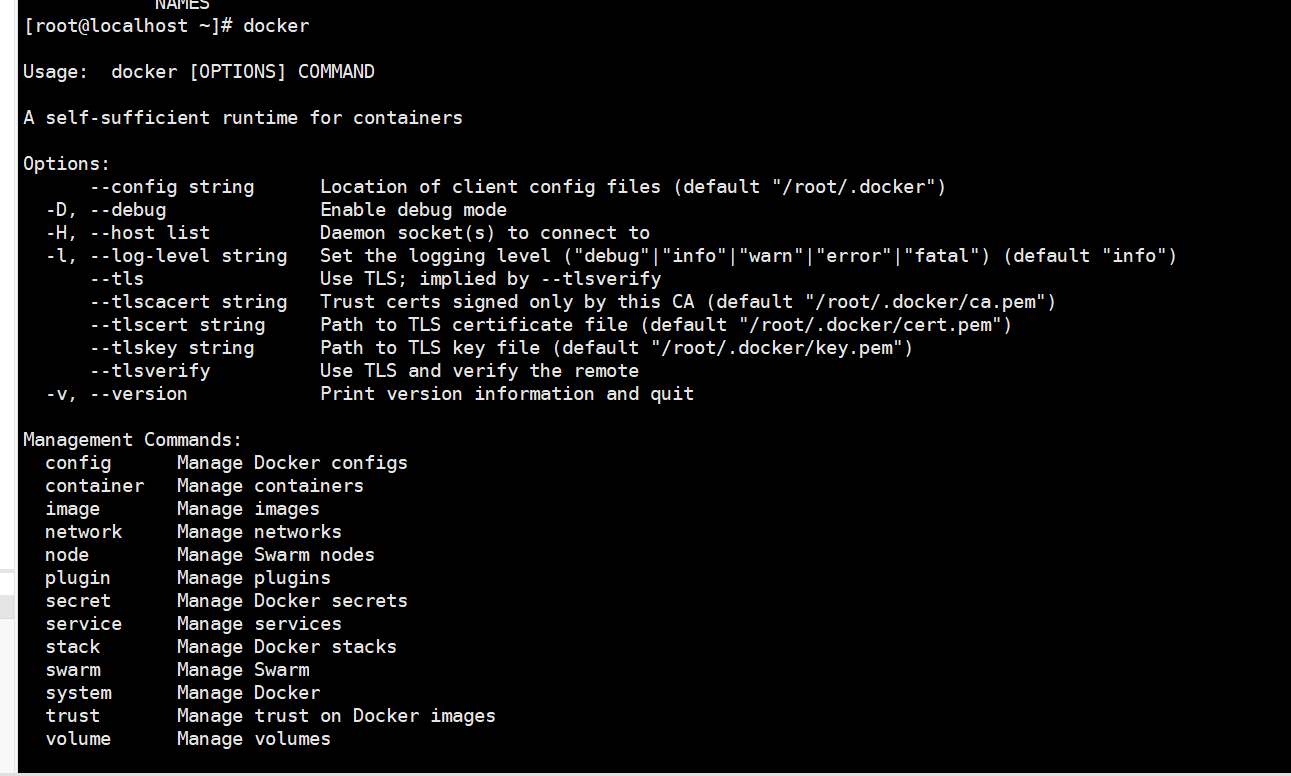Click the "--debug" option flag

point(127,210)
